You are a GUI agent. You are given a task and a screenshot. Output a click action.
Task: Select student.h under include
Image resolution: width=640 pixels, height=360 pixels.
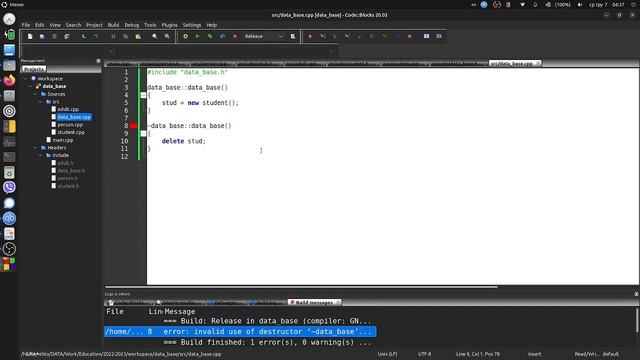(68, 186)
